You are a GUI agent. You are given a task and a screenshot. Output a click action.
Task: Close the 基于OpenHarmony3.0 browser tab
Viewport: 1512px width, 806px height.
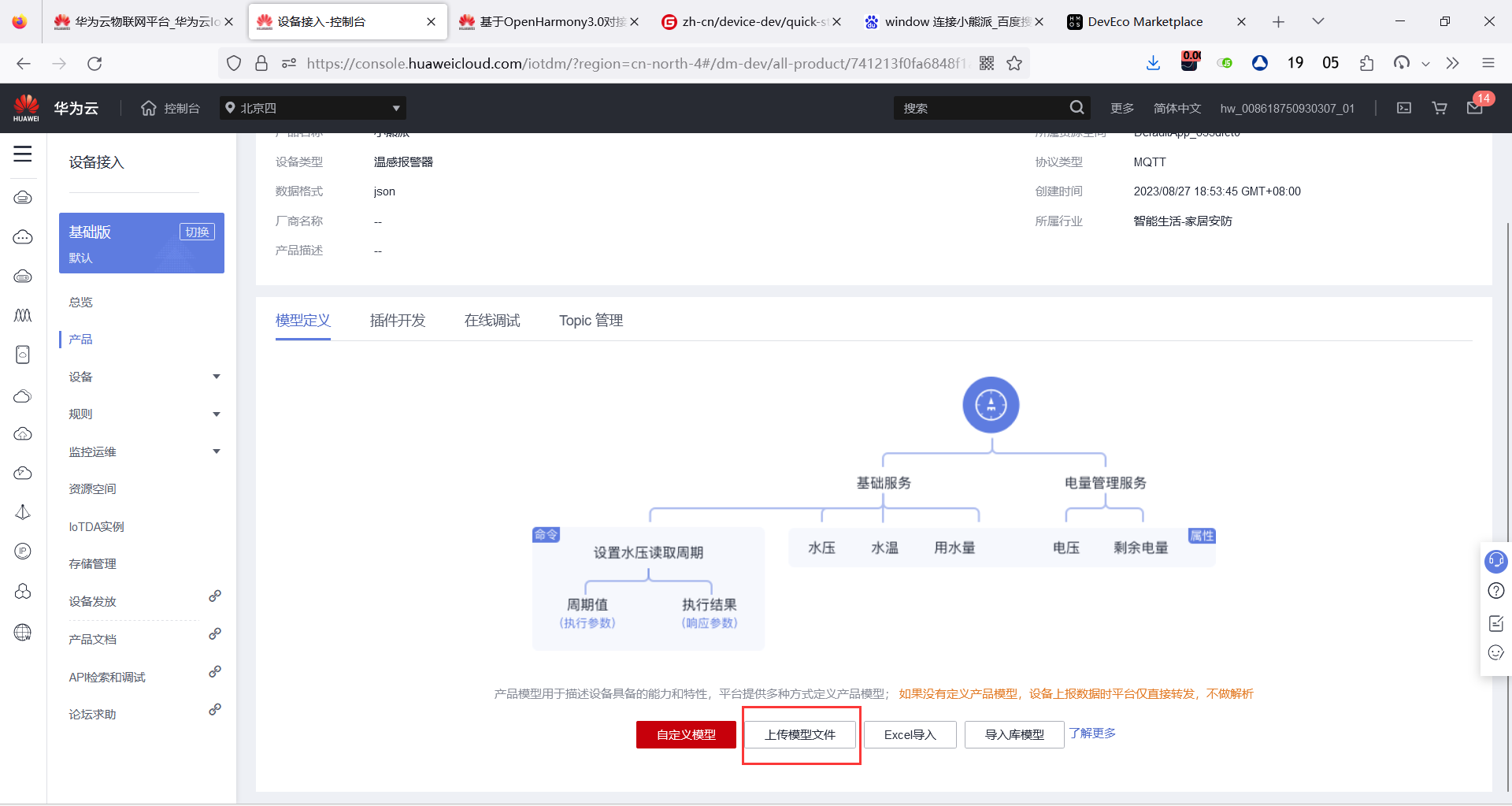pos(634,22)
